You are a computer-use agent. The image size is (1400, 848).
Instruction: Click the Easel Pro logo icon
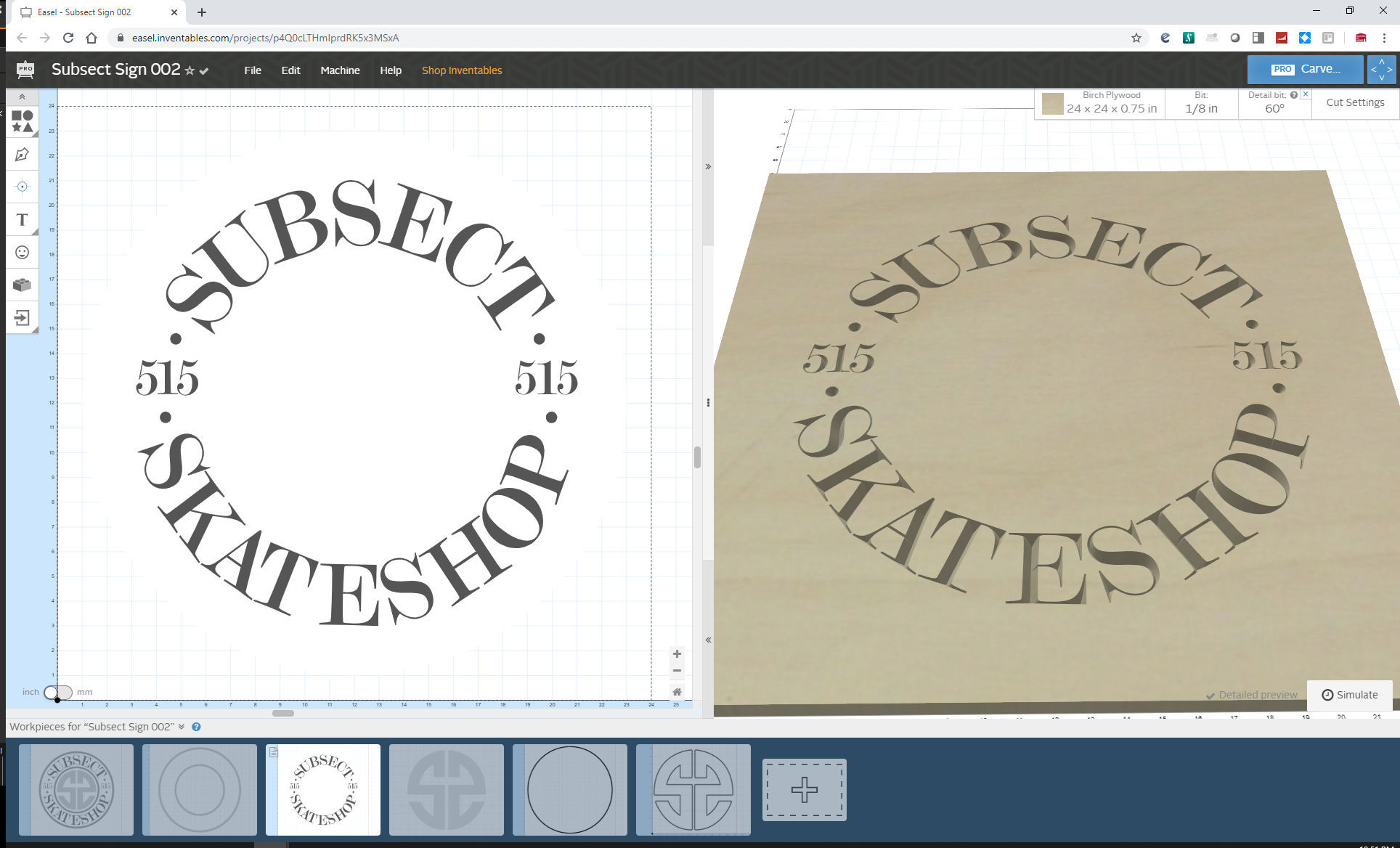[25, 70]
